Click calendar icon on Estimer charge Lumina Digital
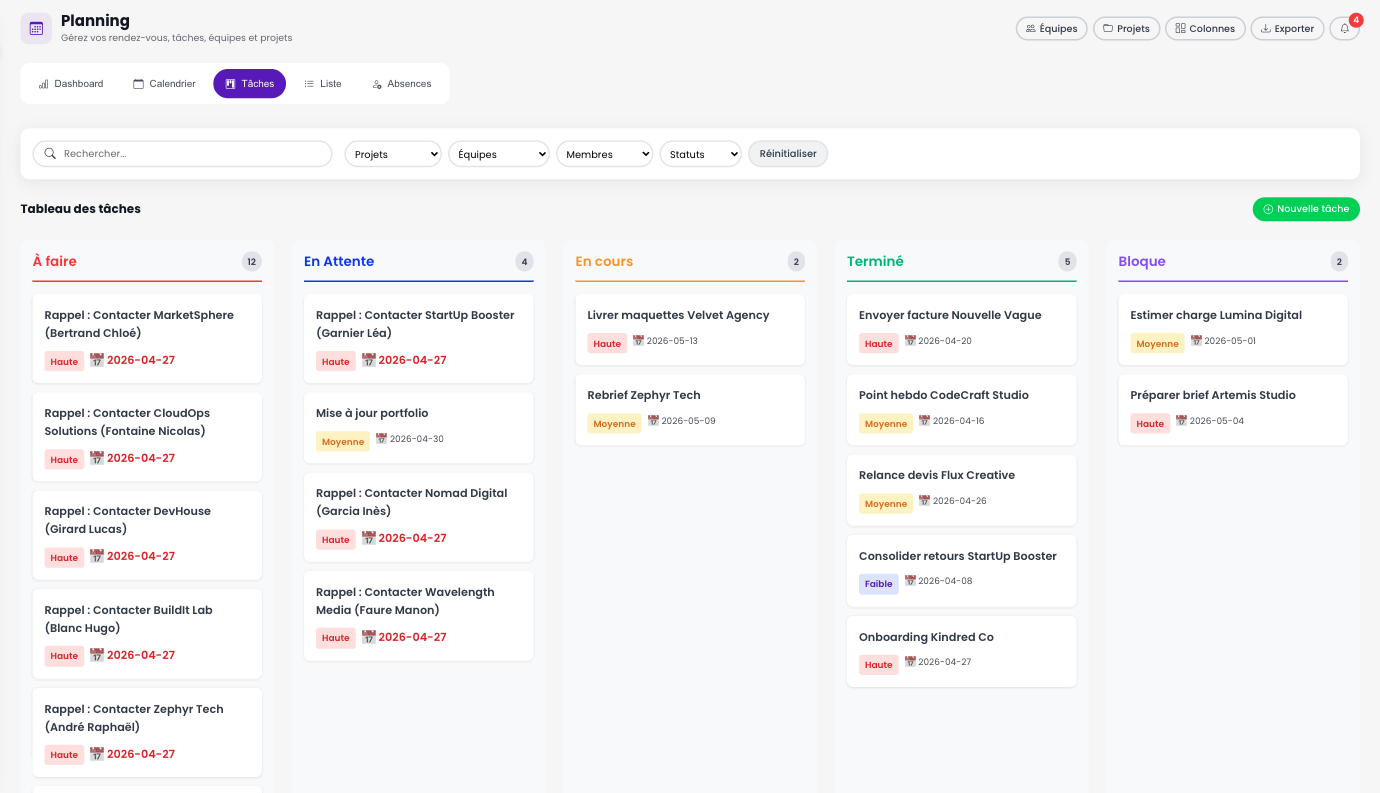Image resolution: width=1380 pixels, height=793 pixels. pyautogui.click(x=1196, y=340)
